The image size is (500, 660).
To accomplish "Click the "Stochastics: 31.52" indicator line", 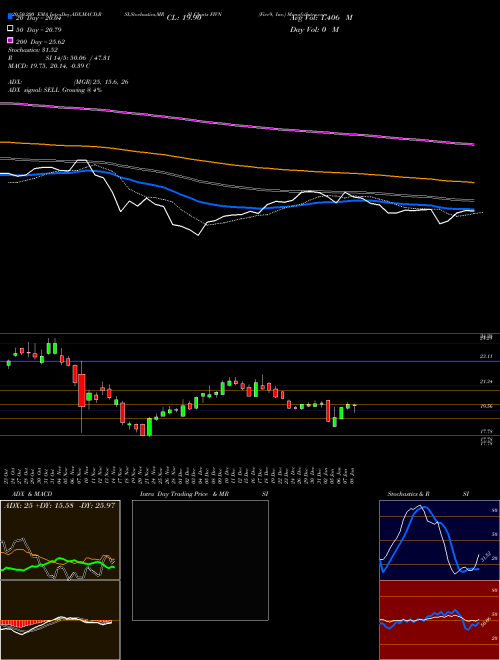I will pos(32,50).
